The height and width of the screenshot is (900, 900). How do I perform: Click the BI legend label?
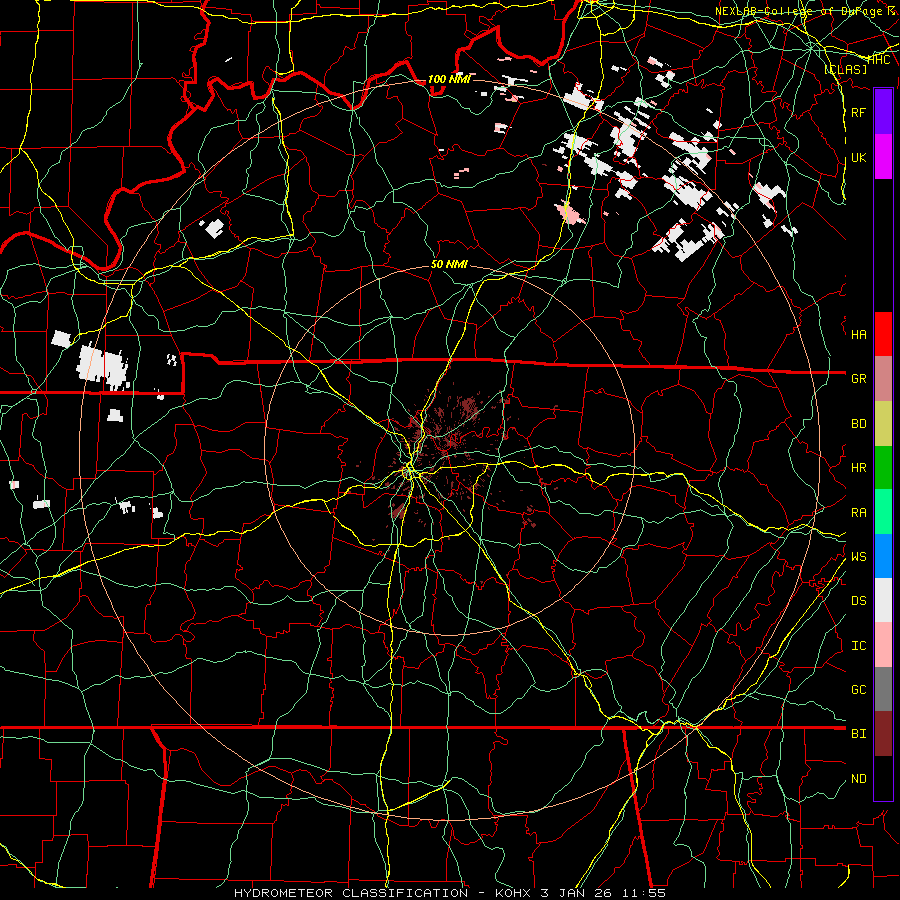(858, 734)
